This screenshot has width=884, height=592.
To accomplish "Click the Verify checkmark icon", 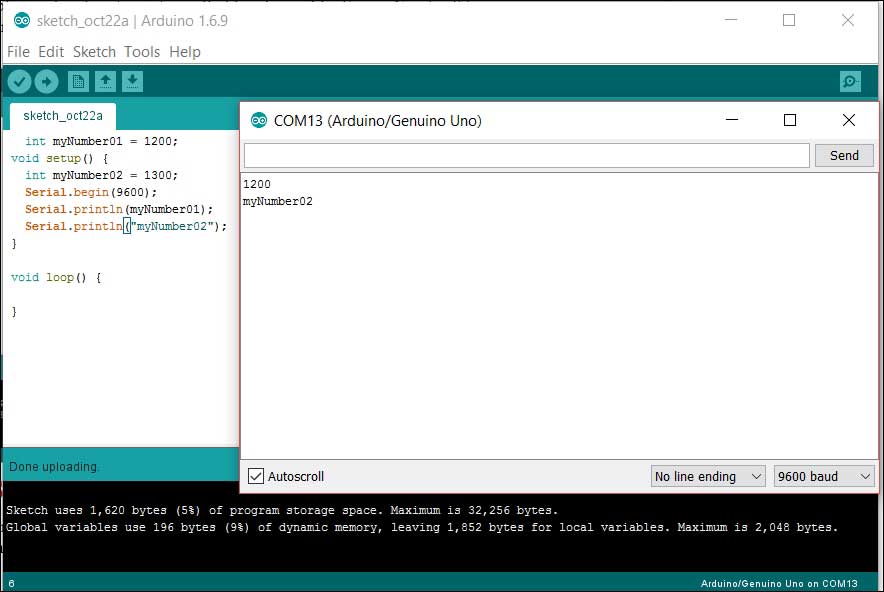I will coord(19,82).
